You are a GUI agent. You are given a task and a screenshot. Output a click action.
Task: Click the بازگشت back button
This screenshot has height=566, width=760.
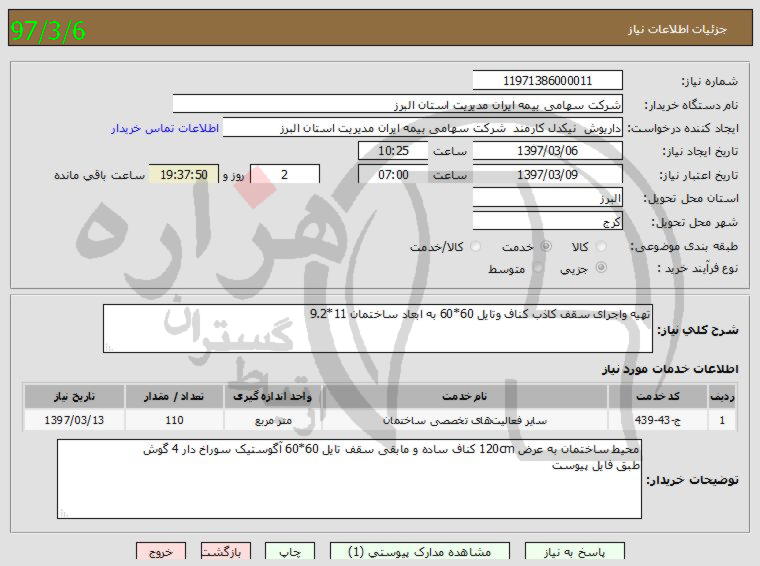point(226,551)
